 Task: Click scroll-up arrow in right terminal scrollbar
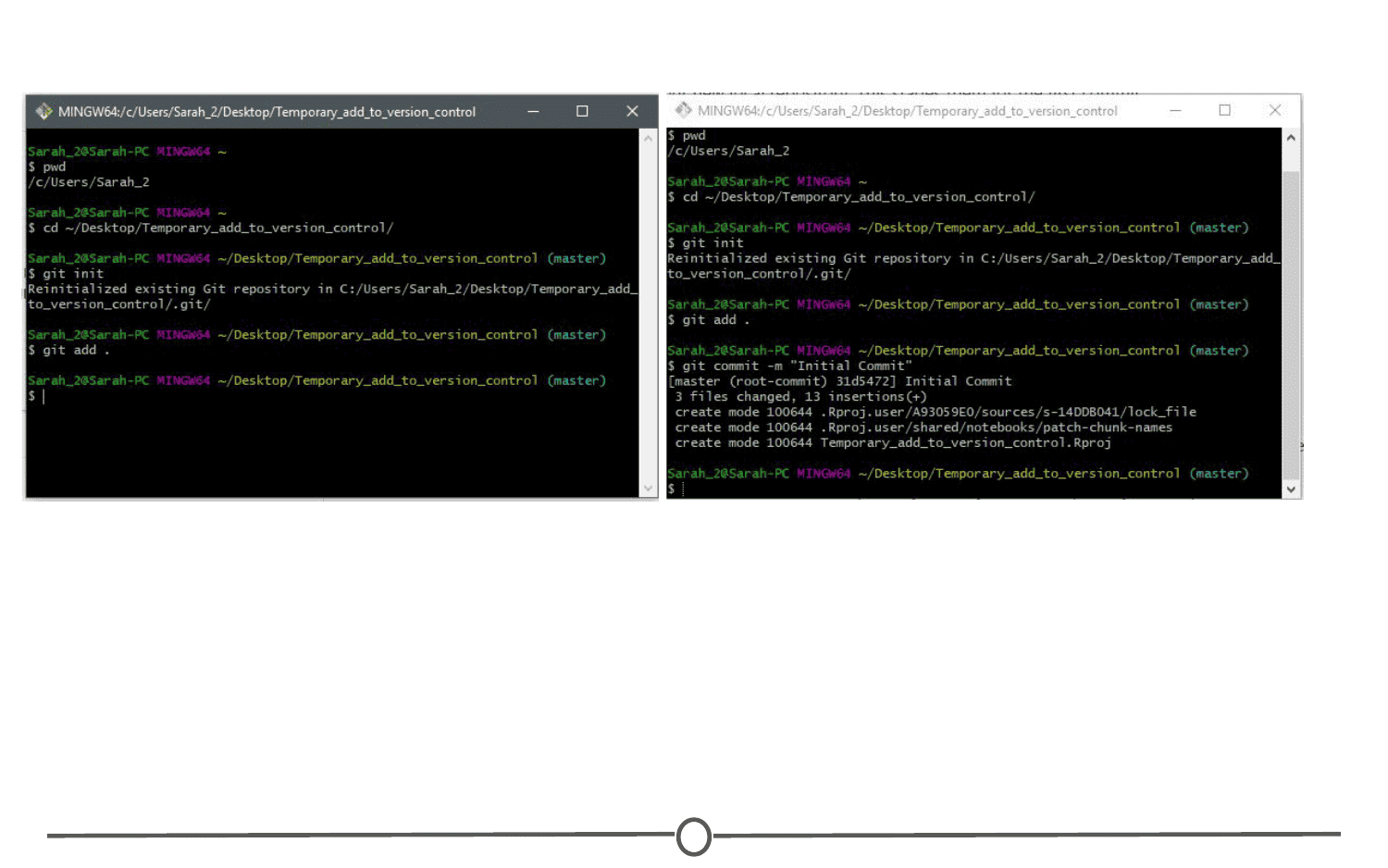coord(1291,137)
